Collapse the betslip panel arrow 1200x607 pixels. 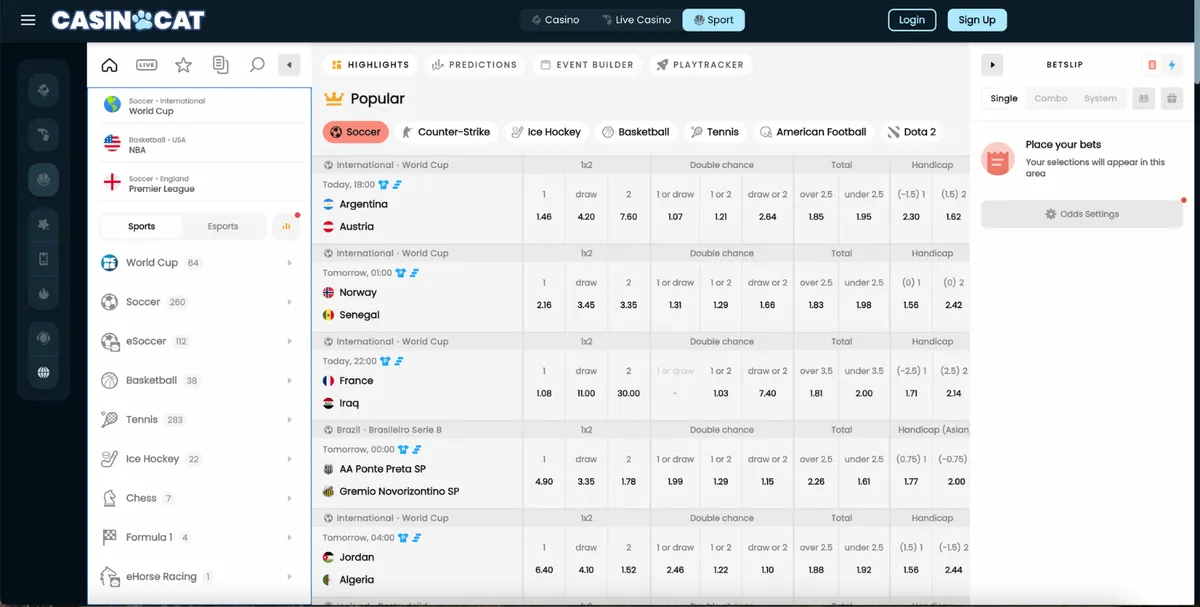click(992, 65)
